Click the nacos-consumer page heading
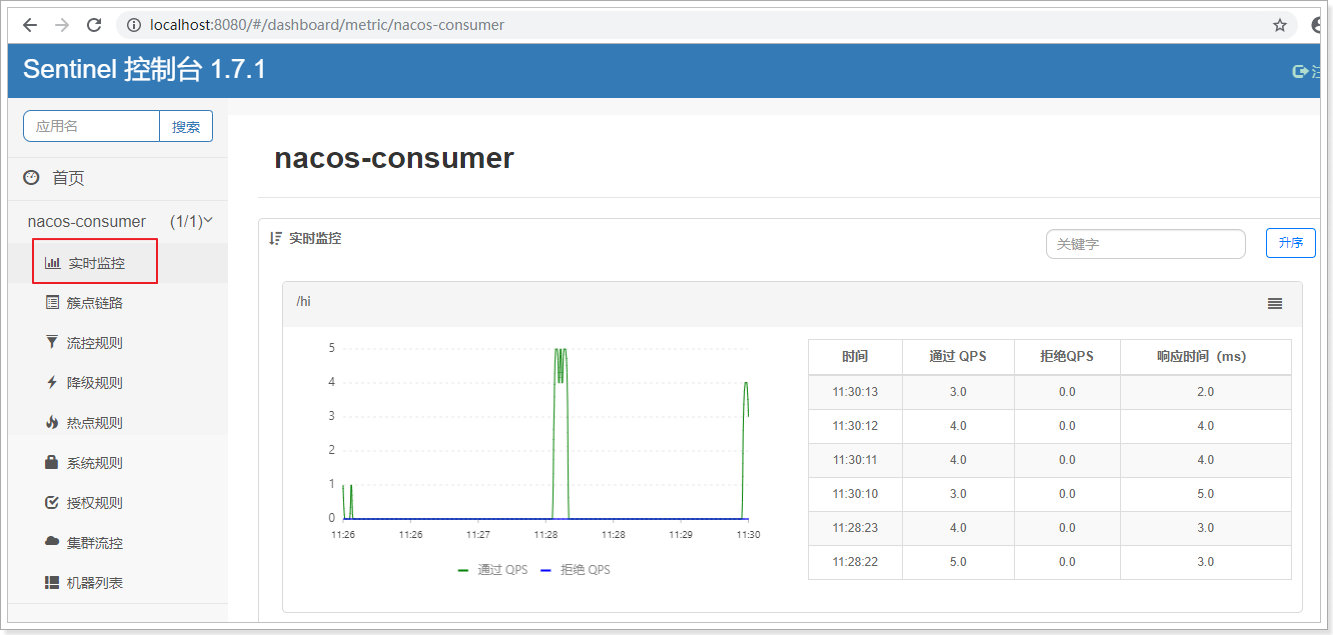The image size is (1333, 635). click(394, 158)
